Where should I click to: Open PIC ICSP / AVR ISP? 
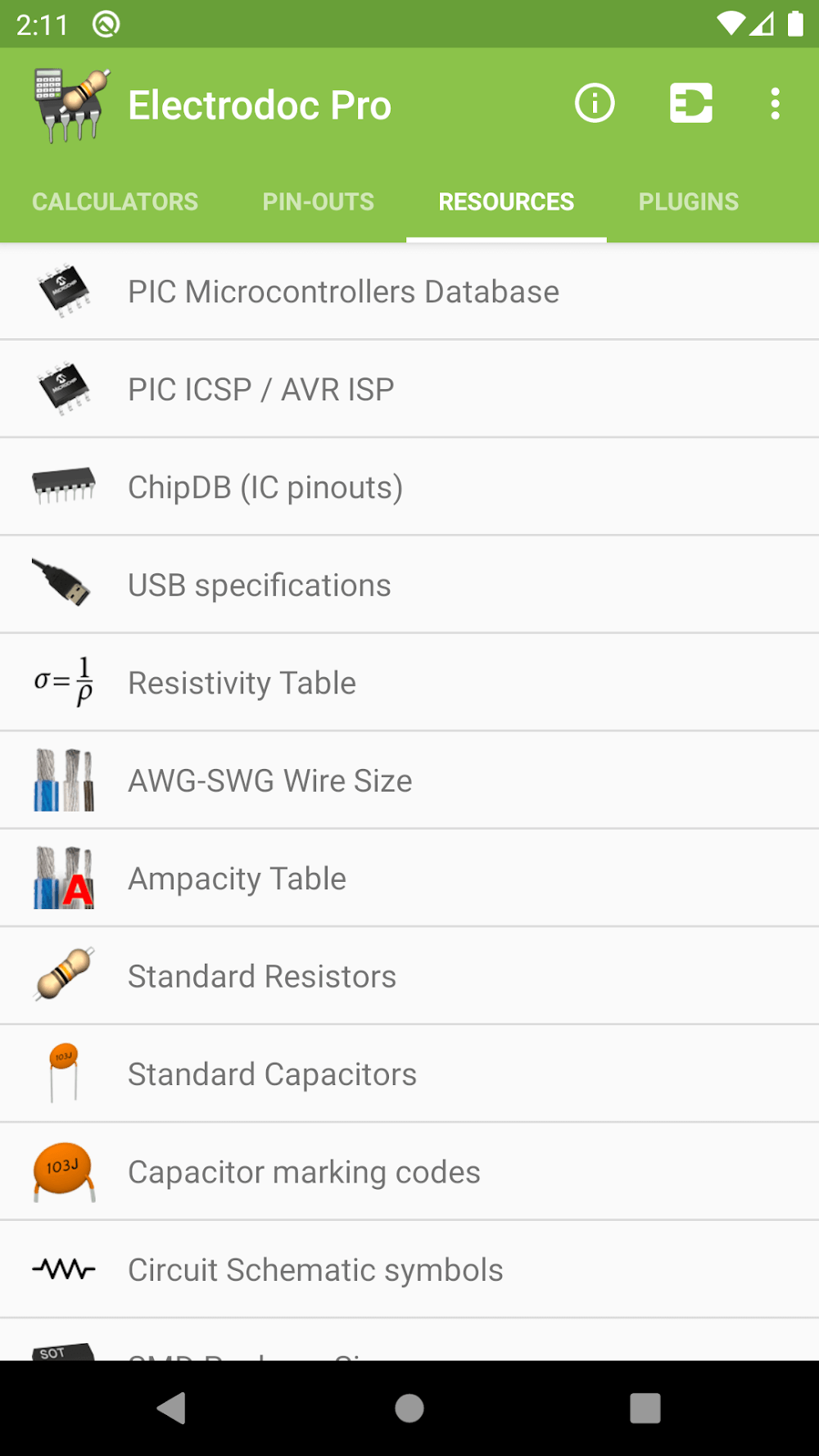tap(261, 390)
